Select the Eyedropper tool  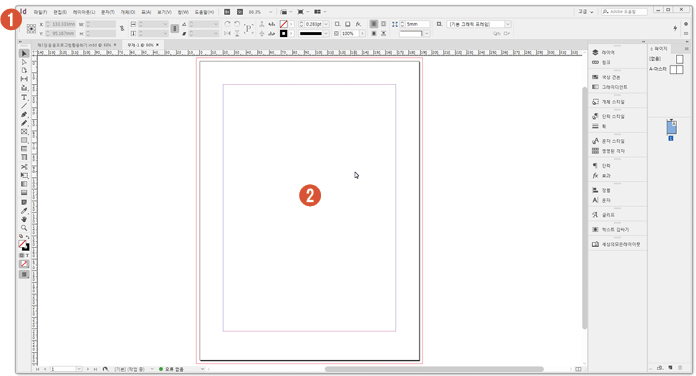(x=24, y=211)
